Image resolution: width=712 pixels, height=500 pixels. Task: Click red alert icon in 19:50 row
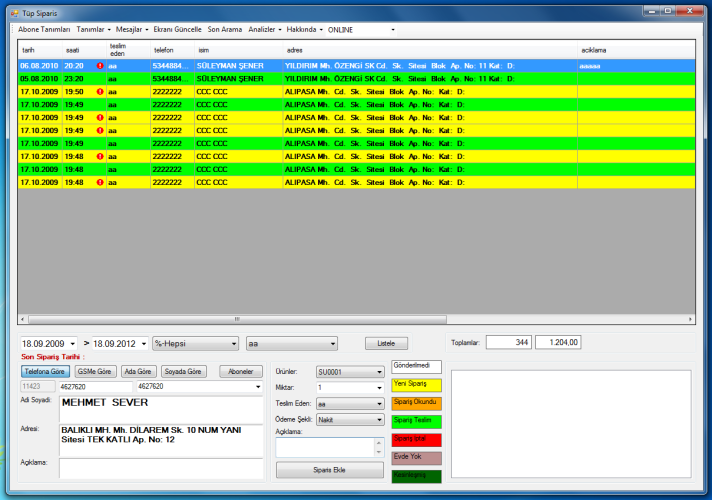pos(100,92)
